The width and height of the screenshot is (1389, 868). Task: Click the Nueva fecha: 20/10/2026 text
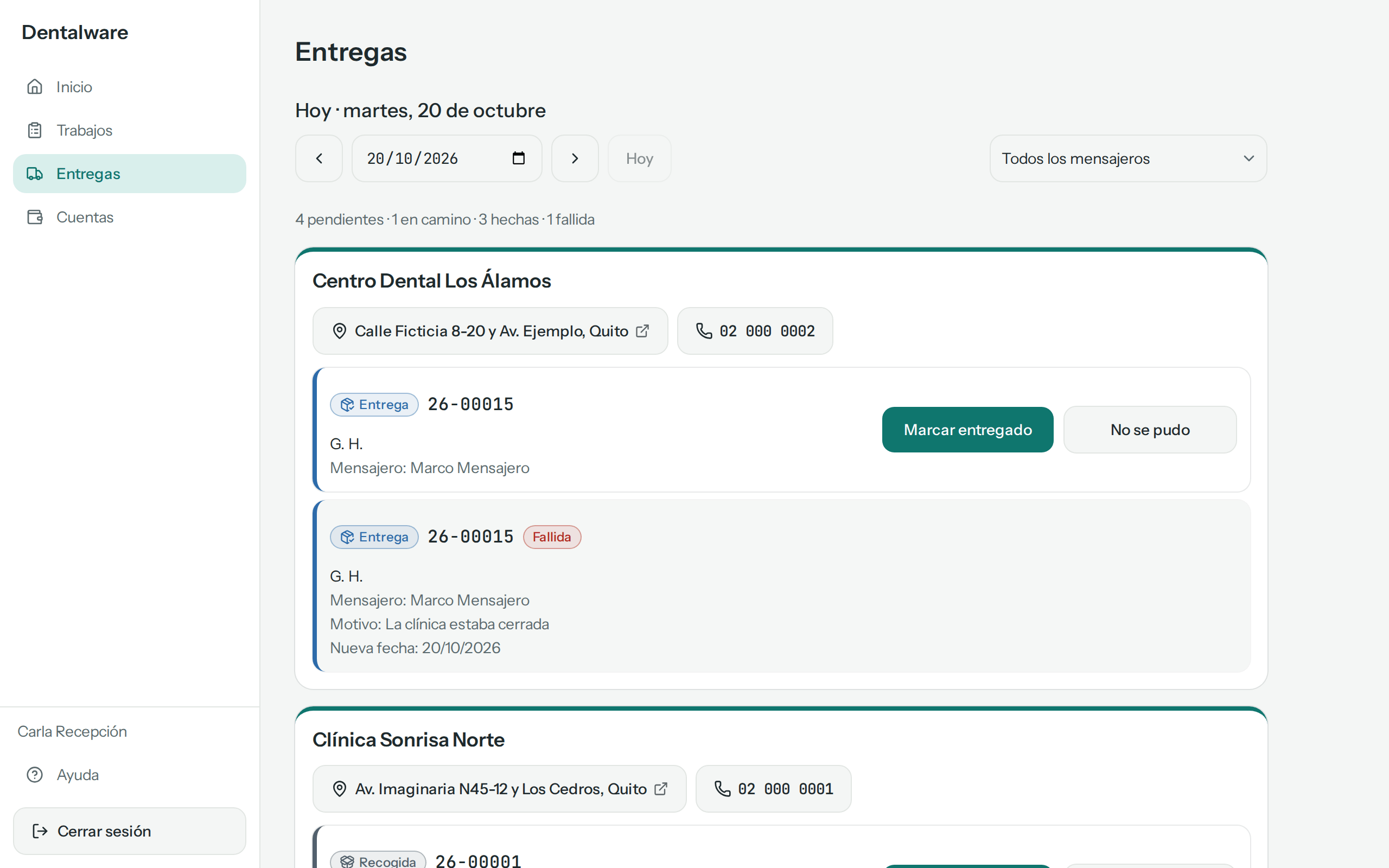415,648
